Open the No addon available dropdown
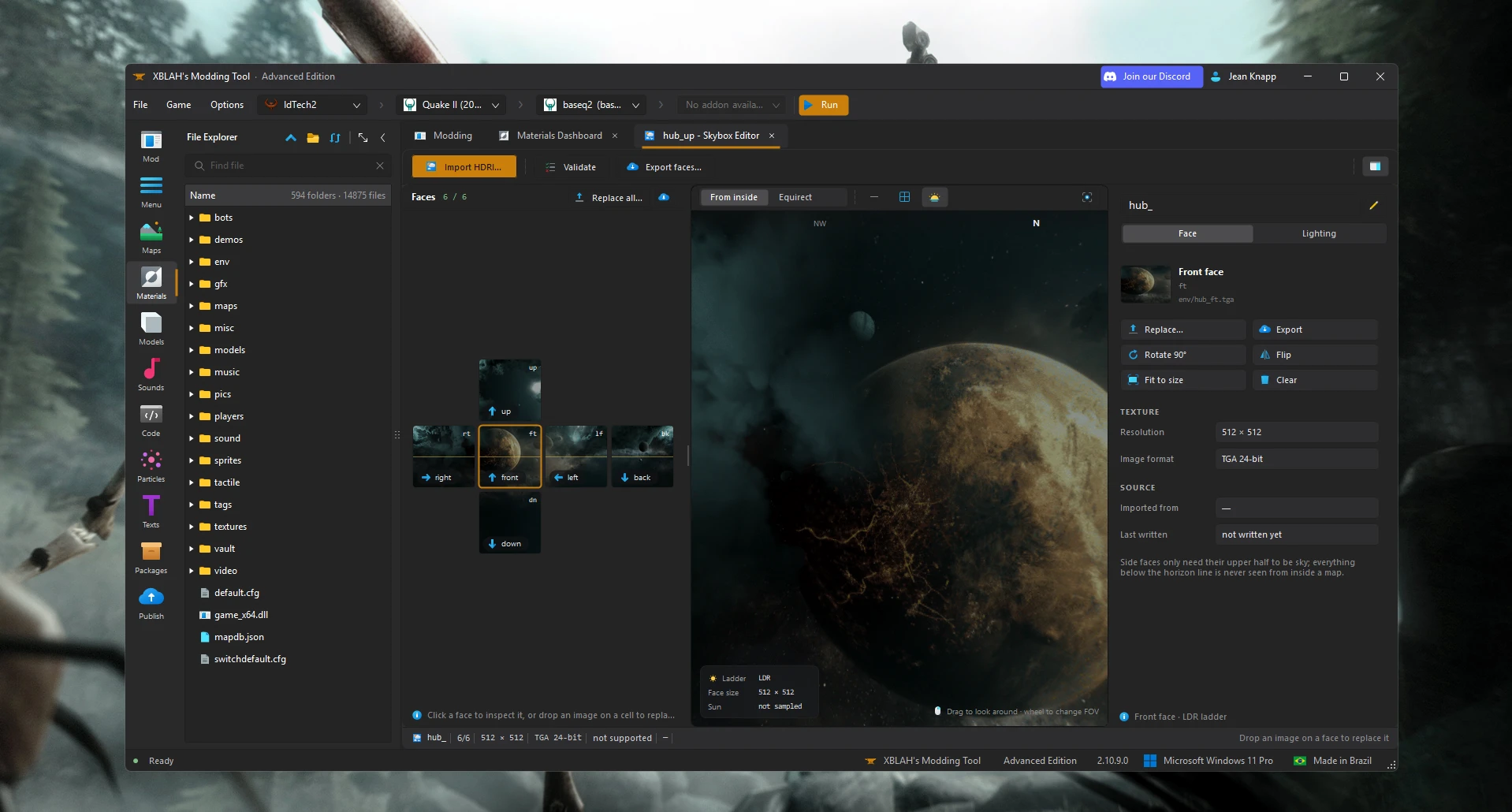Screen dimensions: 1512x812 732,105
